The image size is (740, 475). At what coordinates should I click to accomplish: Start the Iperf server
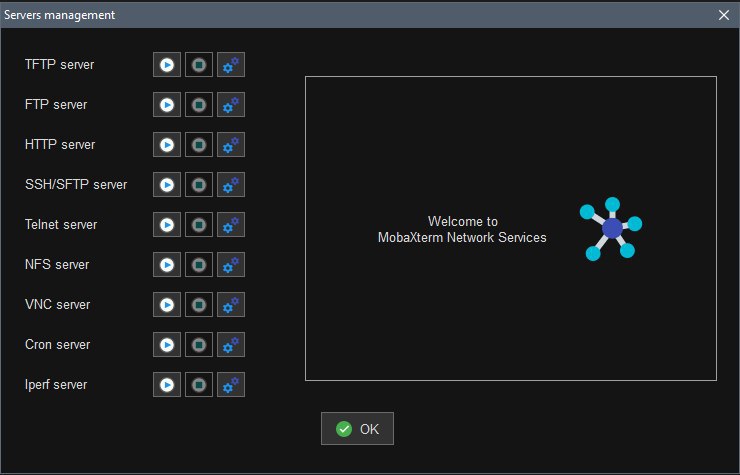pos(167,385)
